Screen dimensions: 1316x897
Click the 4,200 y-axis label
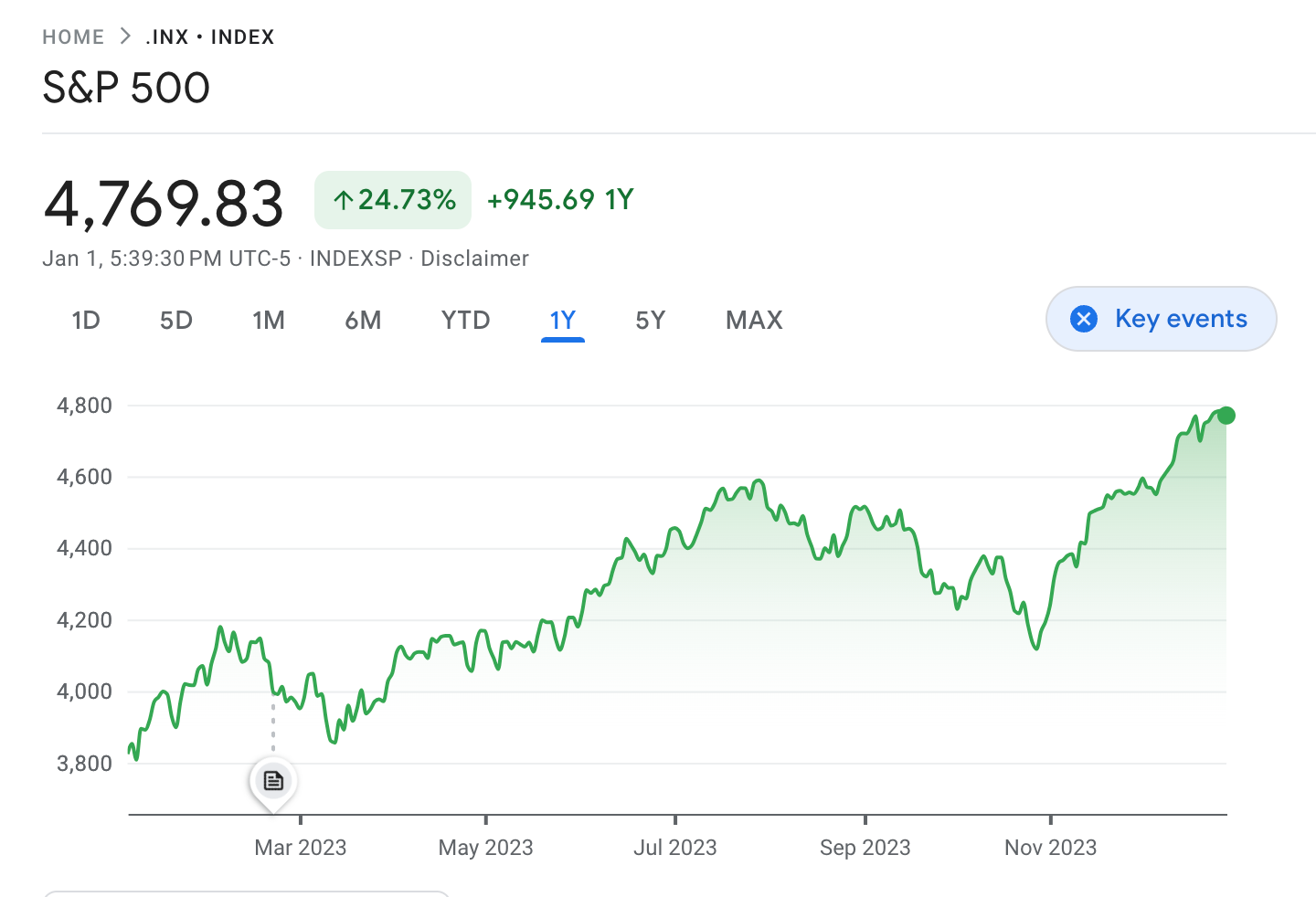[x=84, y=620]
